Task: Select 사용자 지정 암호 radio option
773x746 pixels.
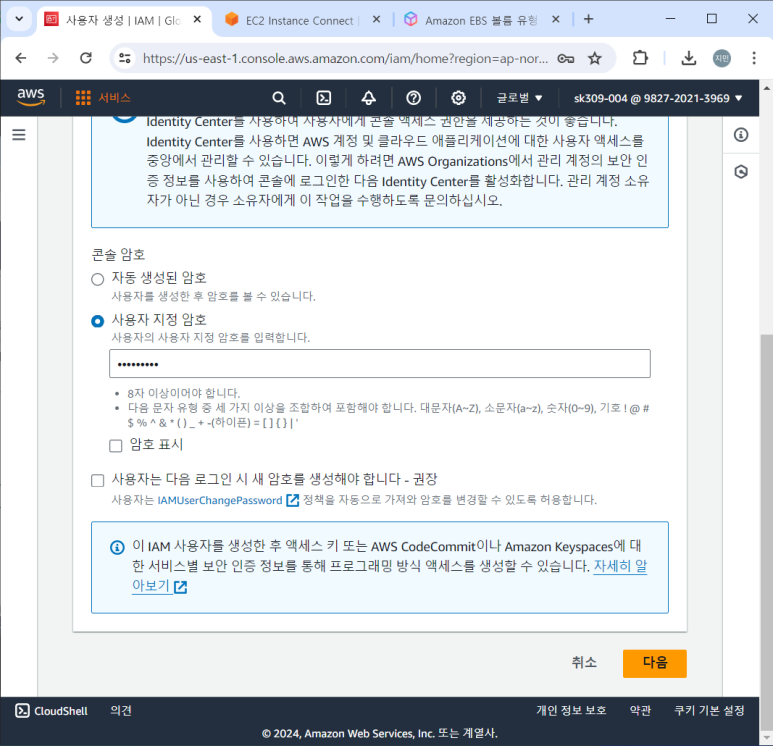Action: click(x=98, y=321)
